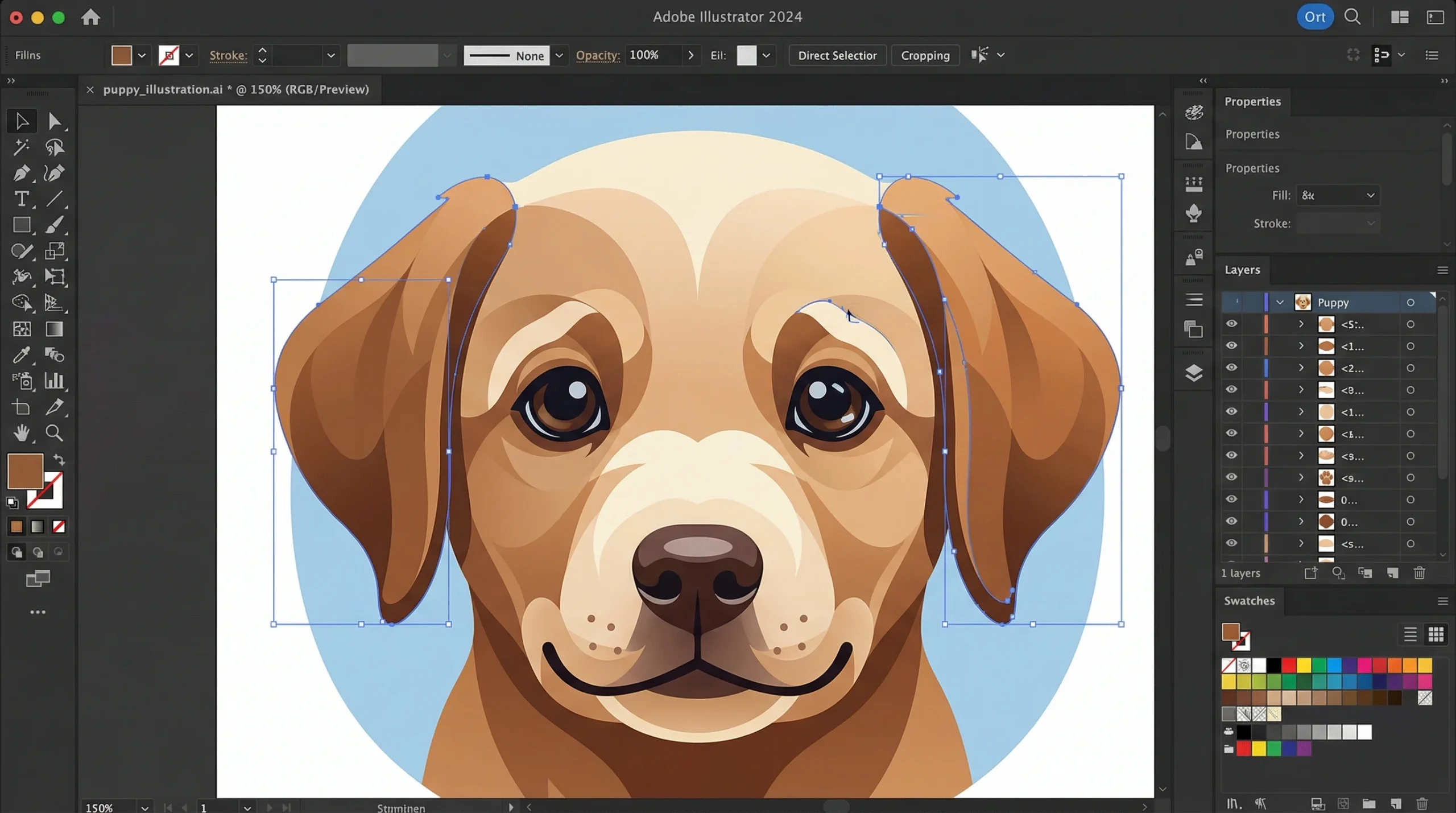
Task: Open the Properties panel tab
Action: [1254, 101]
